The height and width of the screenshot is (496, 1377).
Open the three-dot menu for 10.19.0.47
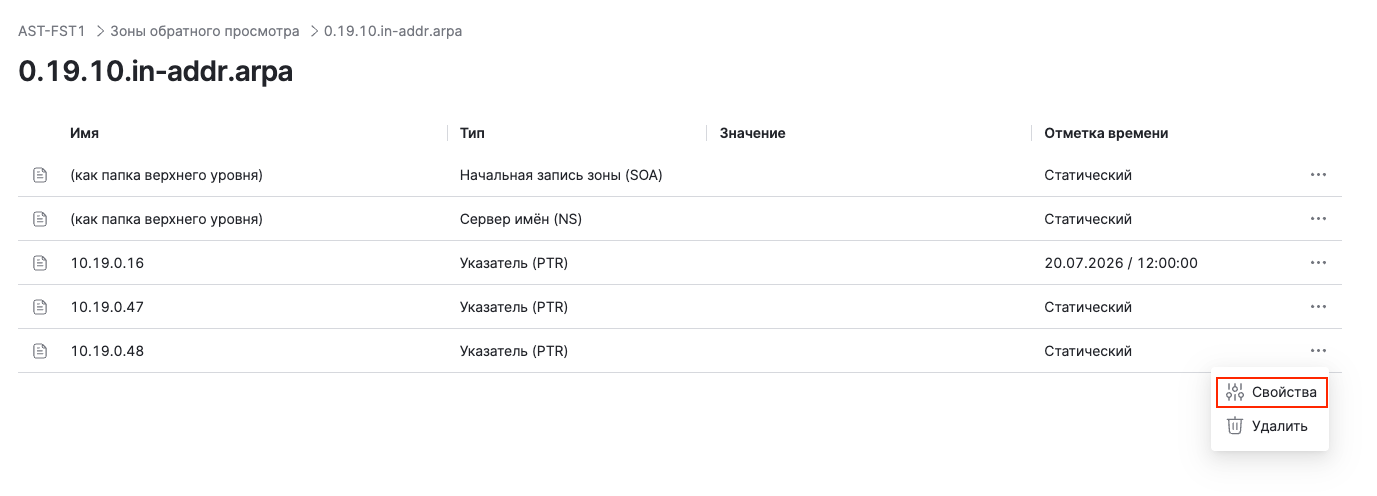1318,307
